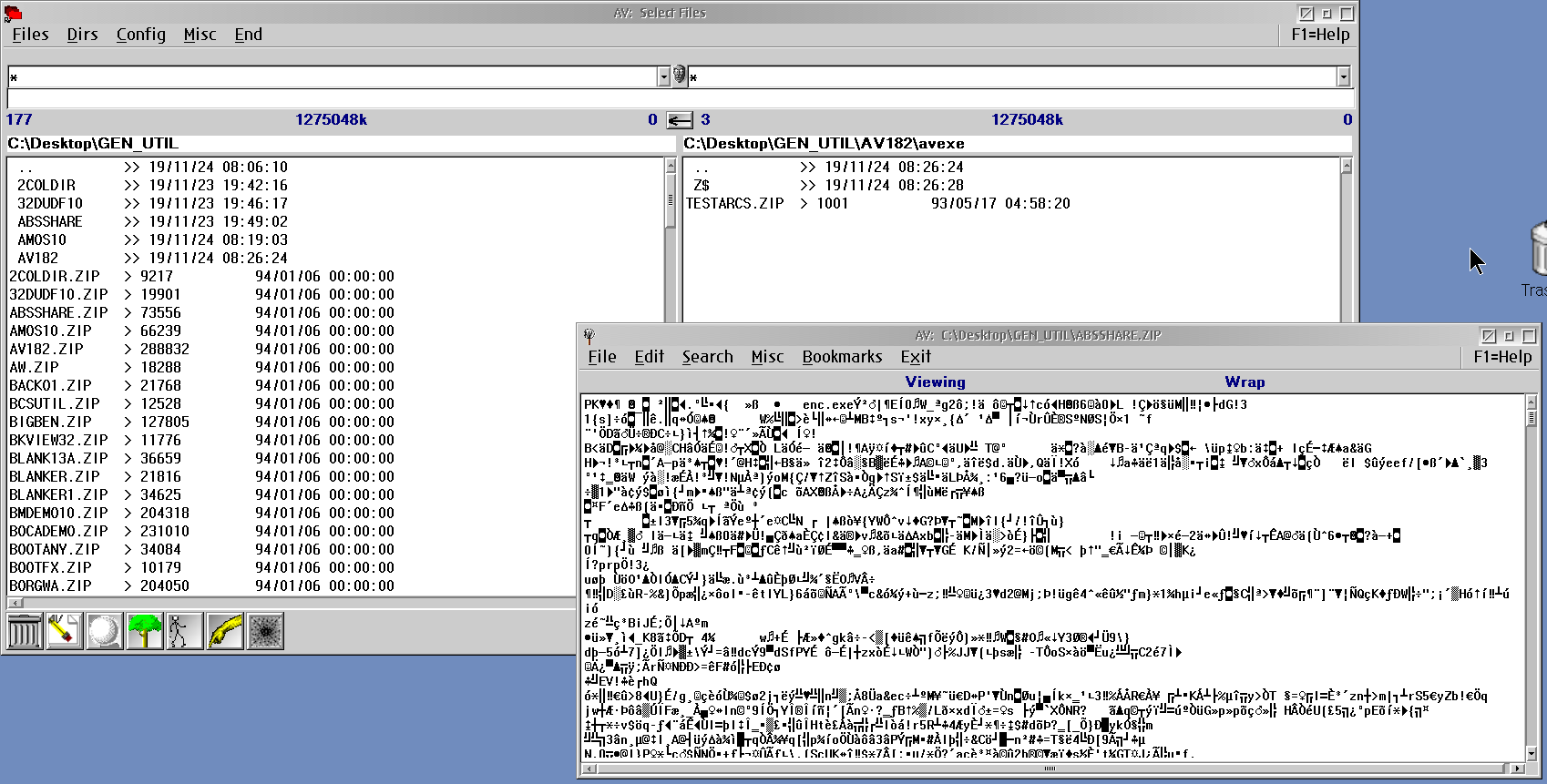
Task: Open the Bookmarks menu
Action: tap(843, 357)
